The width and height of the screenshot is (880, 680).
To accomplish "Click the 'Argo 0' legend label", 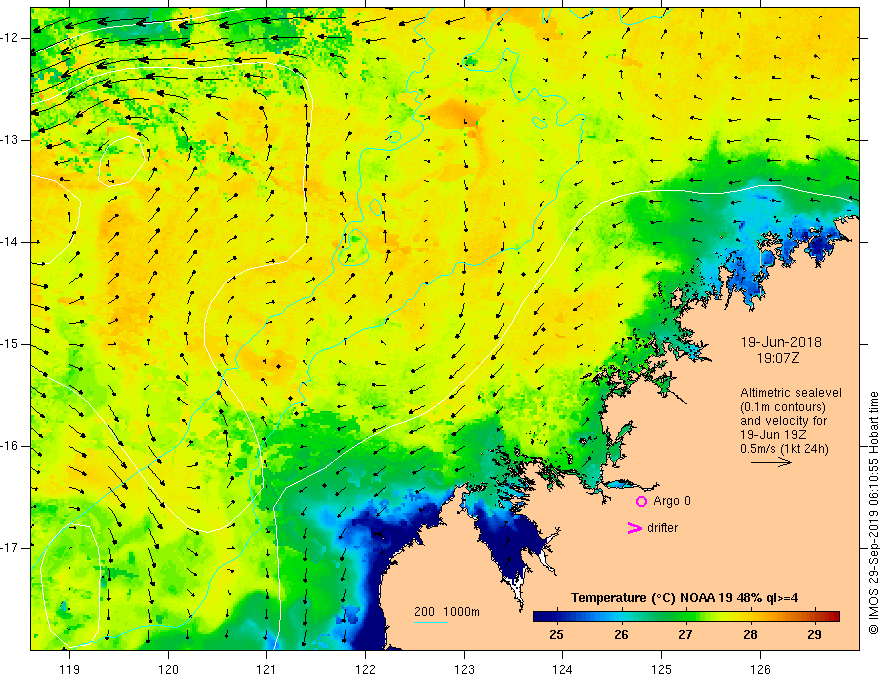I will (672, 501).
